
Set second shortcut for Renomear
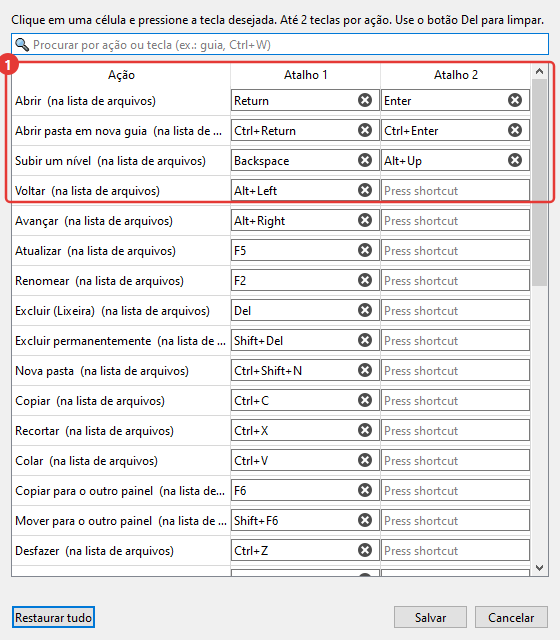click(x=455, y=280)
